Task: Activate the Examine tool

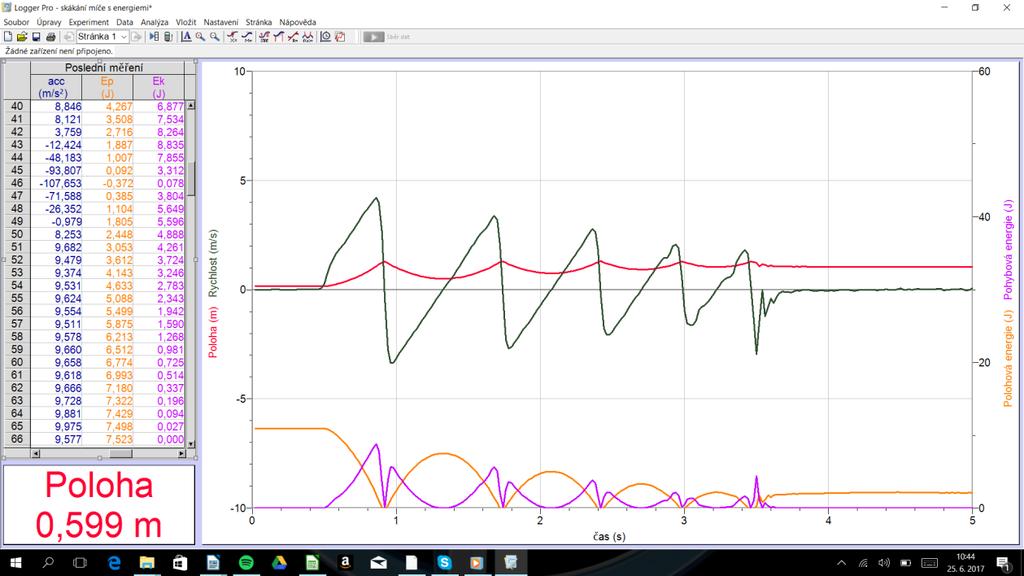Action: click(x=232, y=37)
